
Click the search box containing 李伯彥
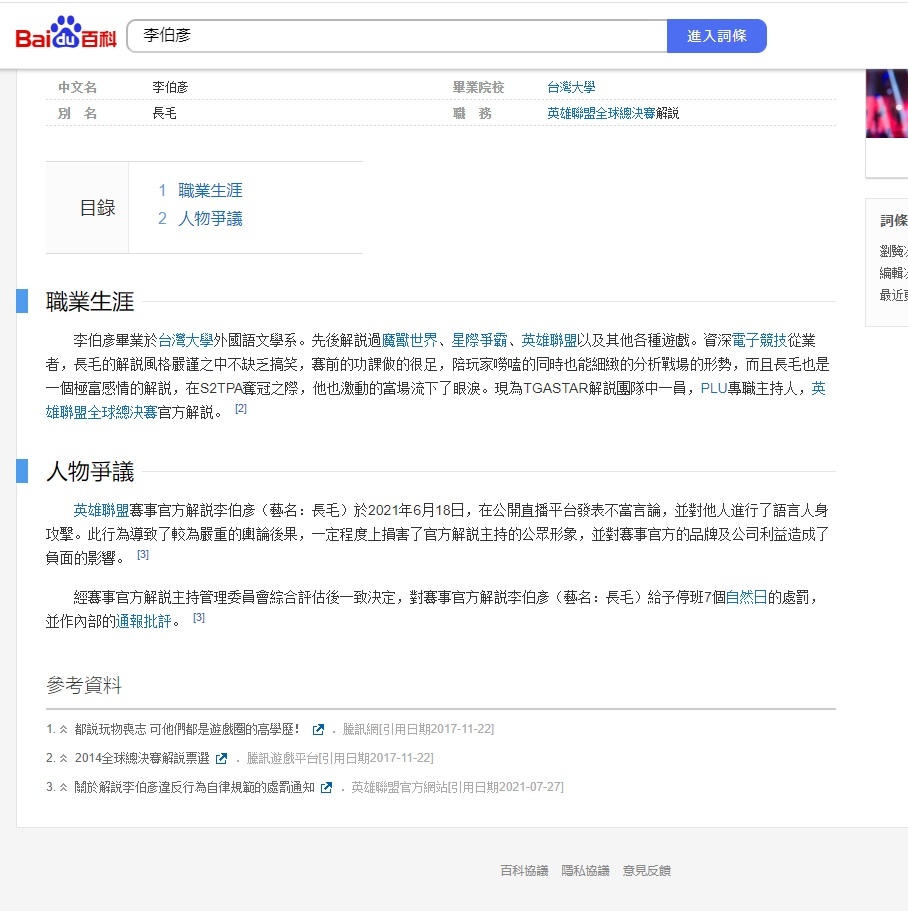(x=397, y=36)
